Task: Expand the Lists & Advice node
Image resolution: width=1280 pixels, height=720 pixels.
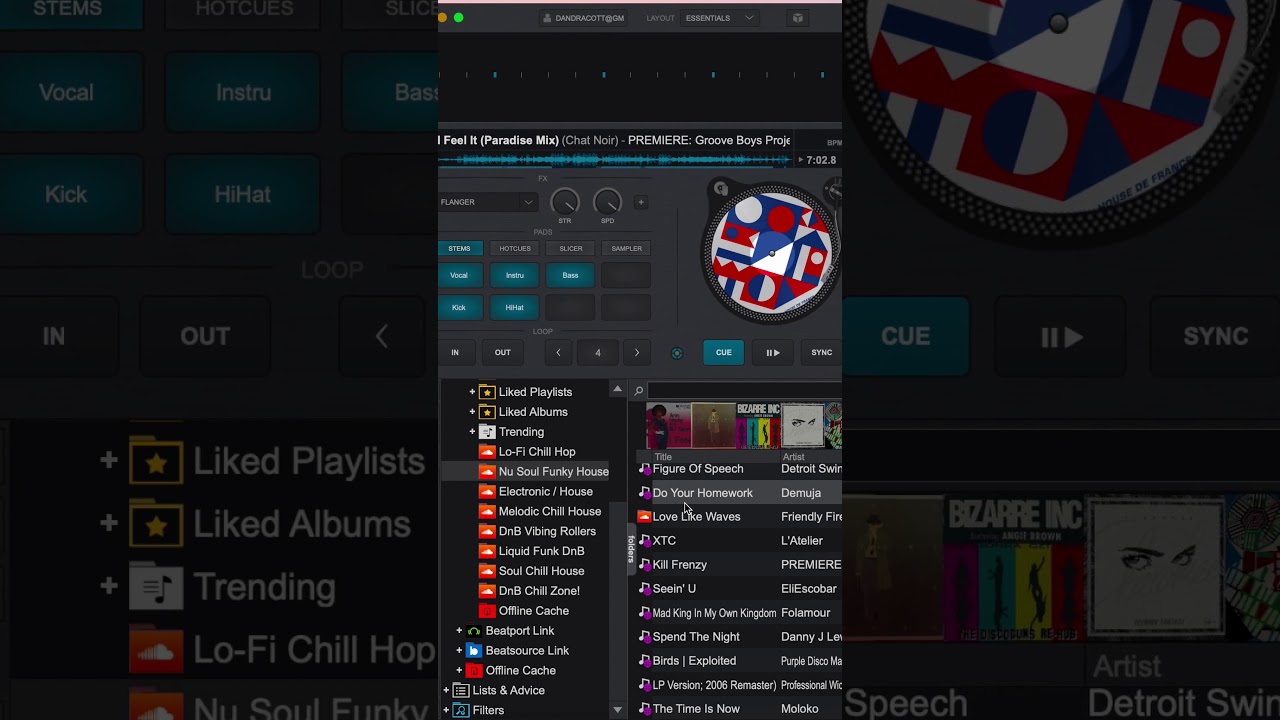Action: [446, 691]
